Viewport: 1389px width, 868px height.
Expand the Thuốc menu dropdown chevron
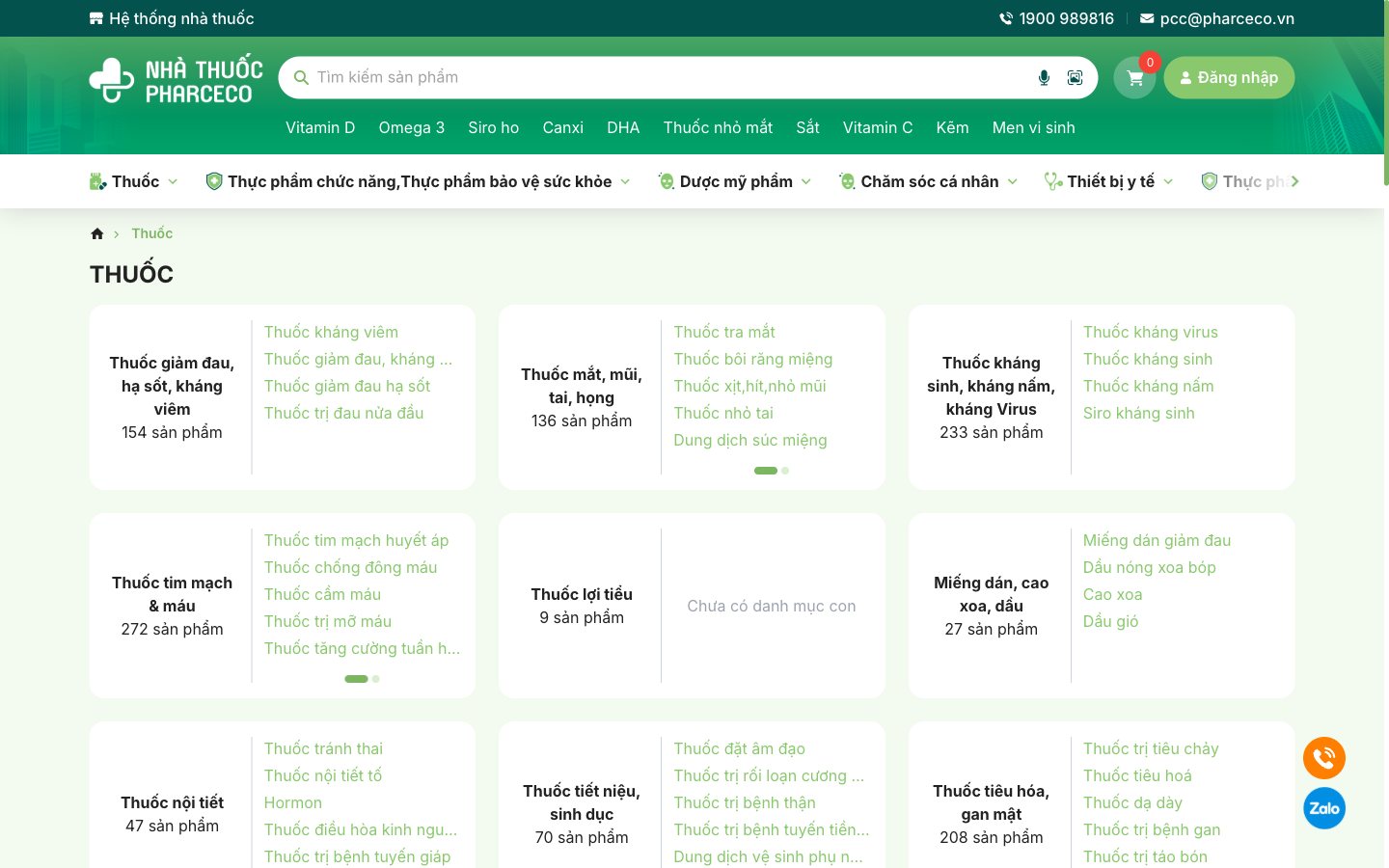pyautogui.click(x=173, y=181)
